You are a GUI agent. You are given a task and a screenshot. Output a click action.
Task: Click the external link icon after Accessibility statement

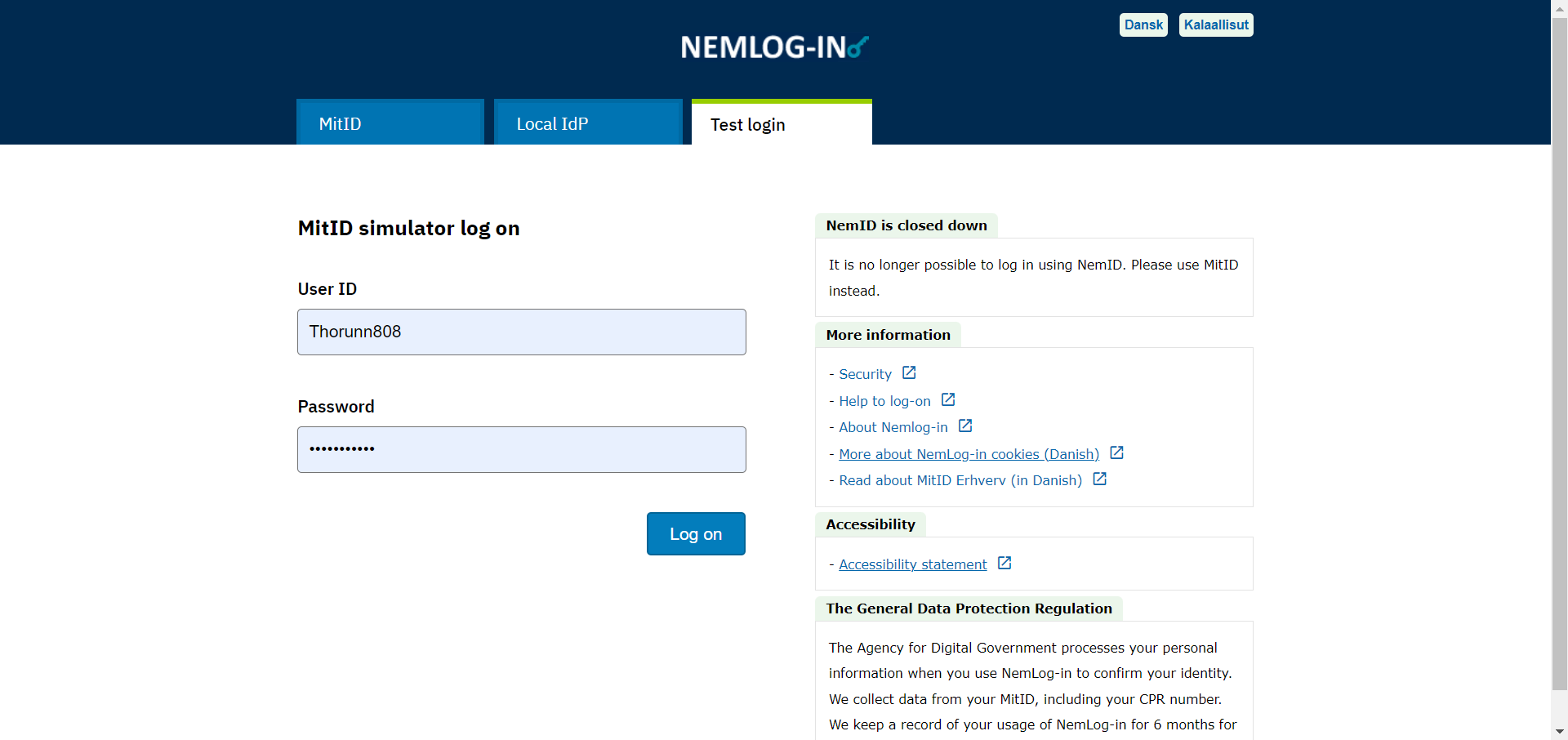(x=1004, y=564)
